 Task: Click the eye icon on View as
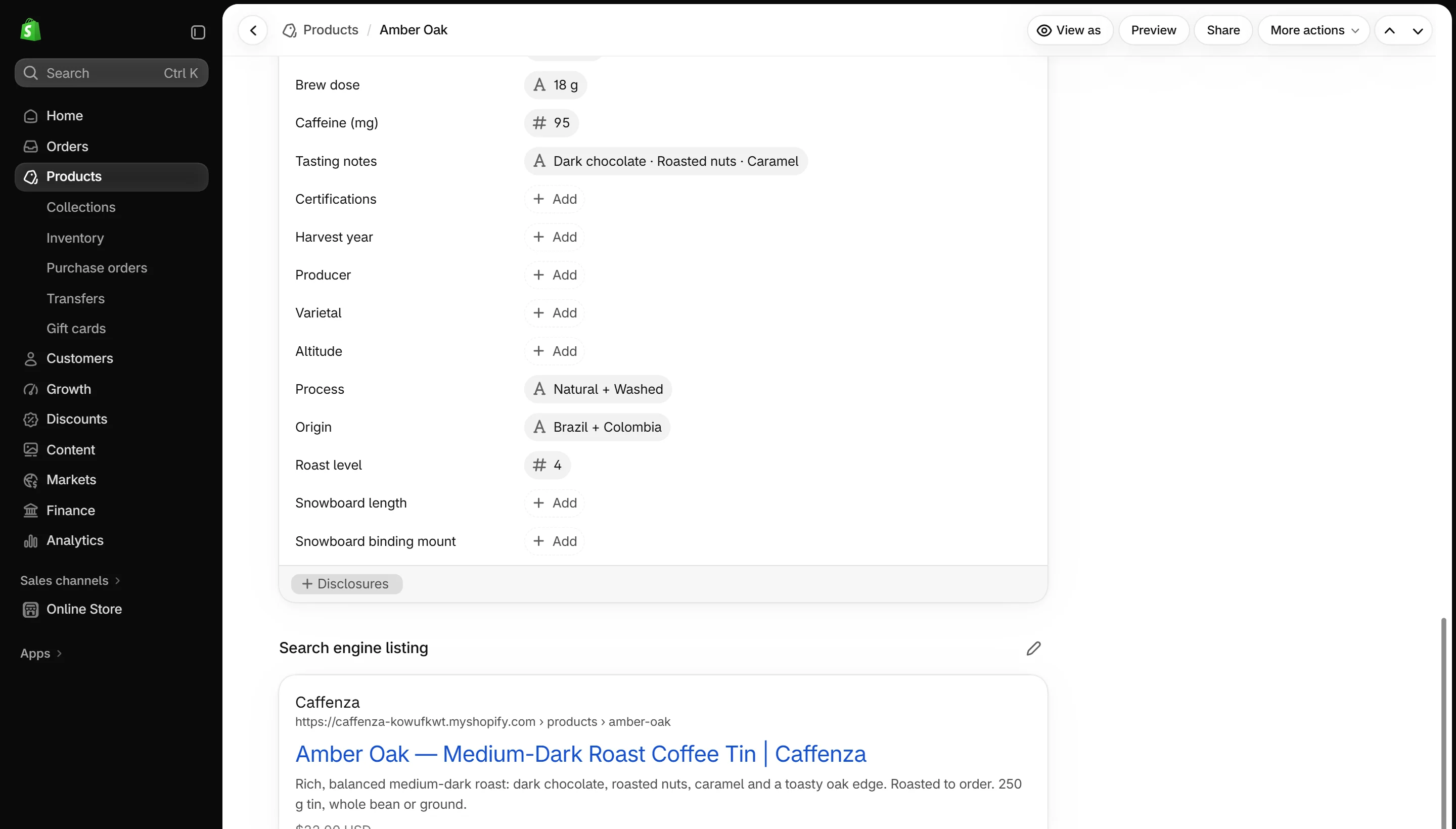point(1044,30)
